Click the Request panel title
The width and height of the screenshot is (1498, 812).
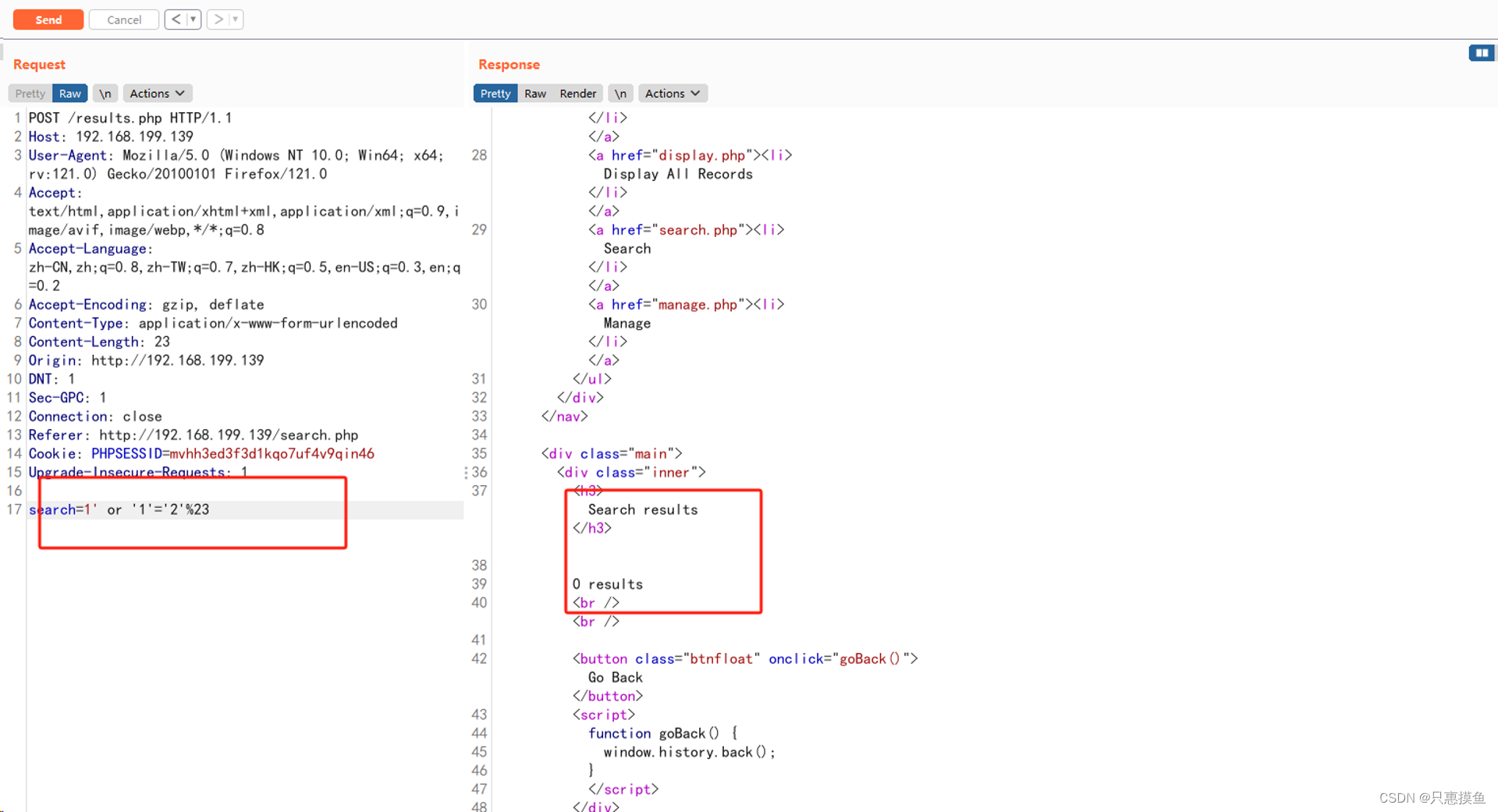click(39, 65)
